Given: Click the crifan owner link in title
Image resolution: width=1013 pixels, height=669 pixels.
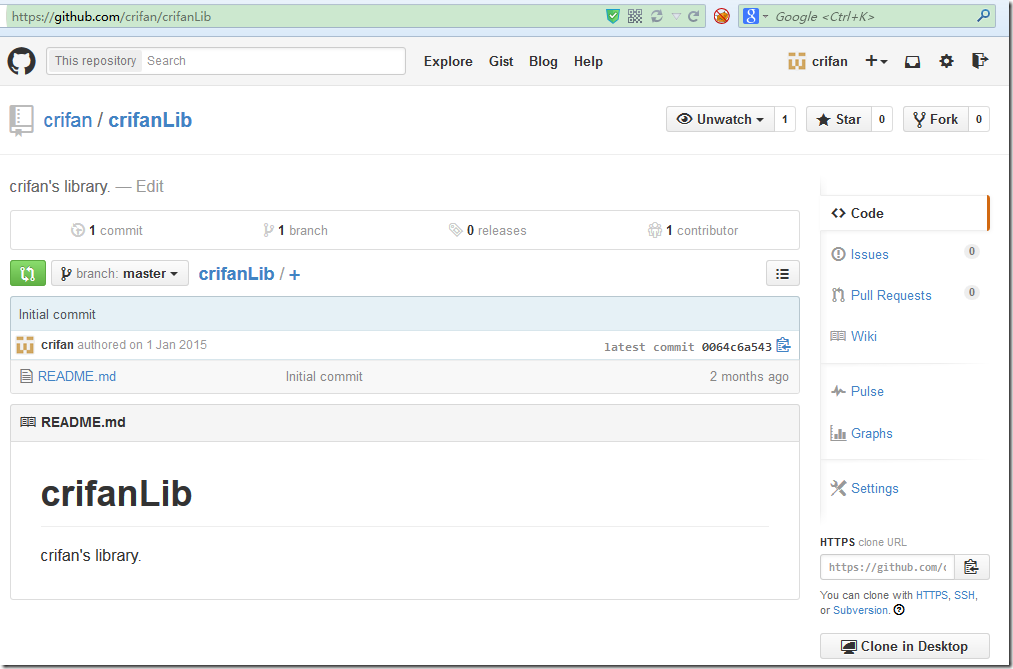Looking at the screenshot, I should pyautogui.click(x=68, y=120).
